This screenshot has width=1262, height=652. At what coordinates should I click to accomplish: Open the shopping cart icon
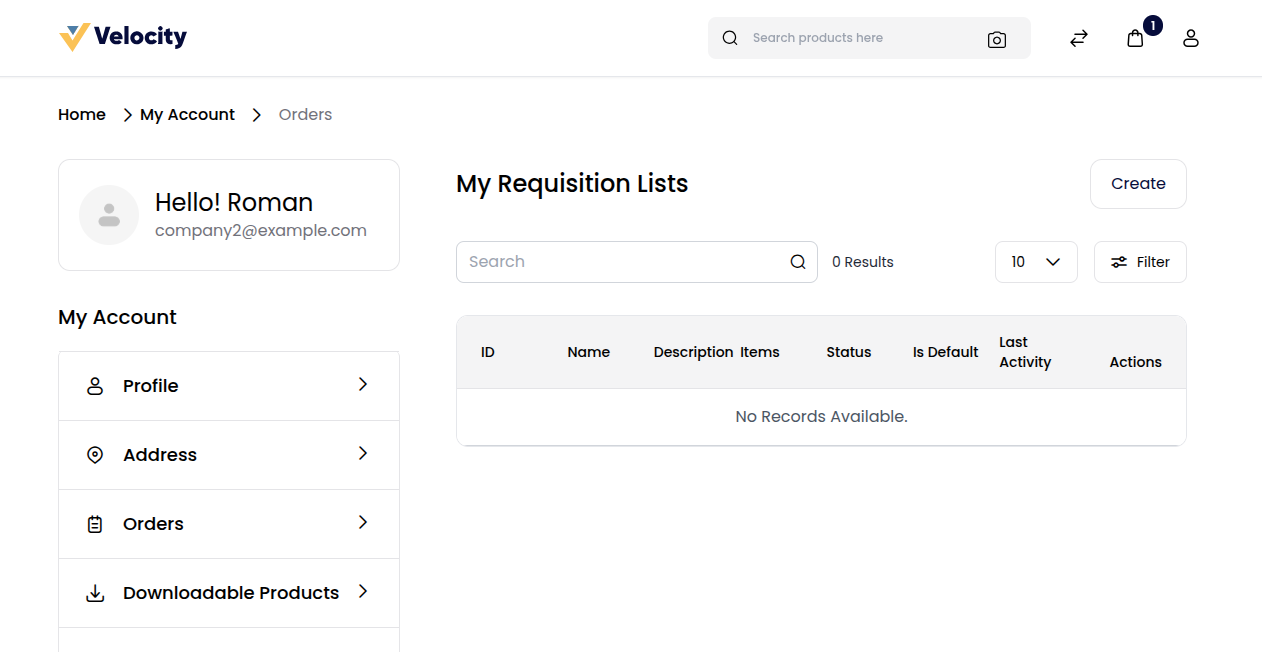pos(1134,37)
